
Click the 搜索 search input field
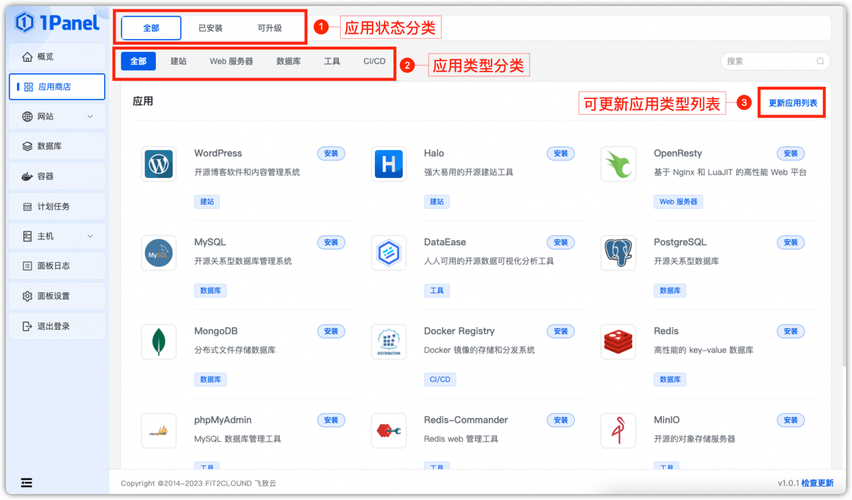click(775, 61)
